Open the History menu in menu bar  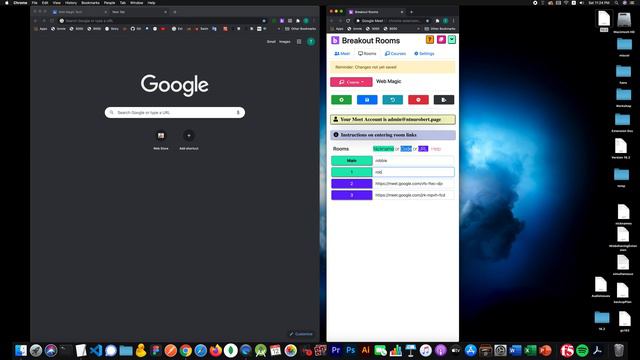coord(71,3)
